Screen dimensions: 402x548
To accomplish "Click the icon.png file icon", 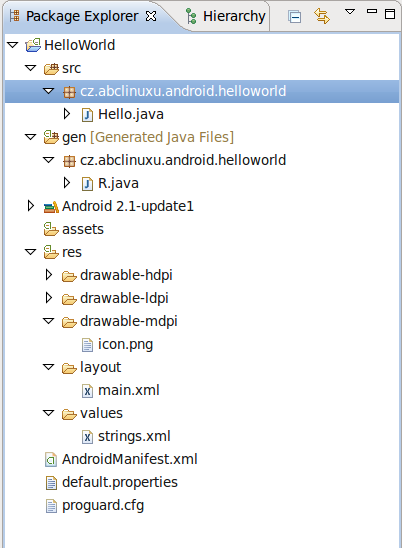I will (x=87, y=345).
